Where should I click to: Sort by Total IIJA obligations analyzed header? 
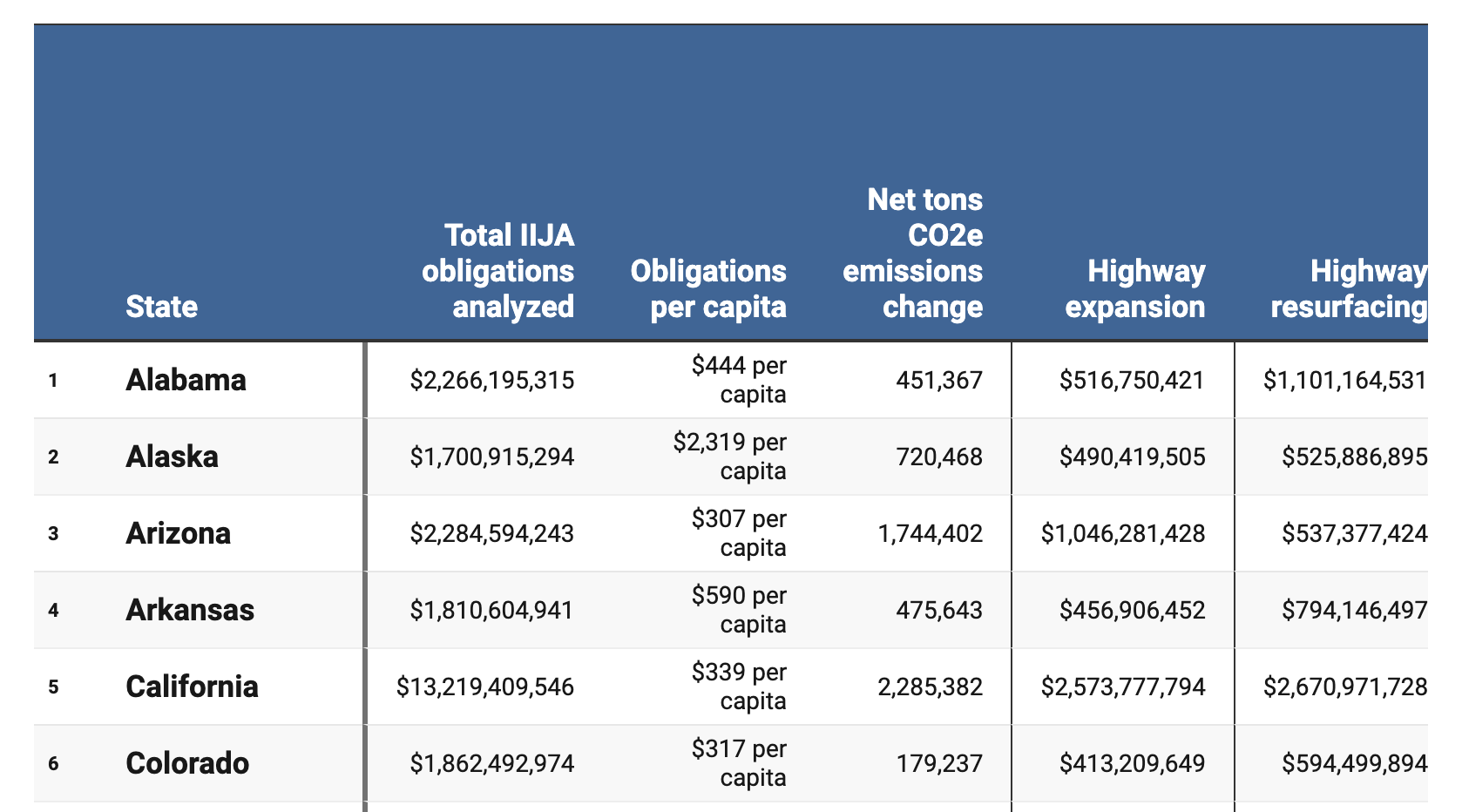click(497, 271)
